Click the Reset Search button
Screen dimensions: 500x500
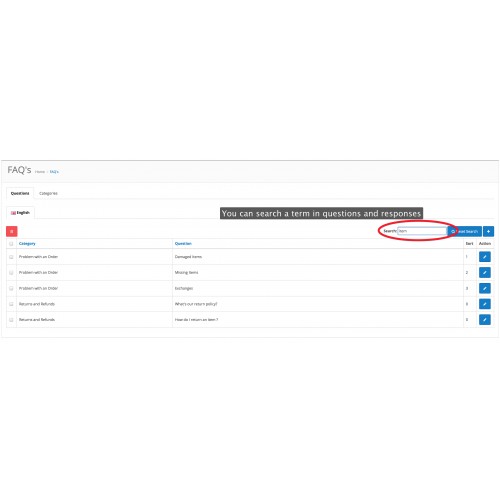pos(465,231)
